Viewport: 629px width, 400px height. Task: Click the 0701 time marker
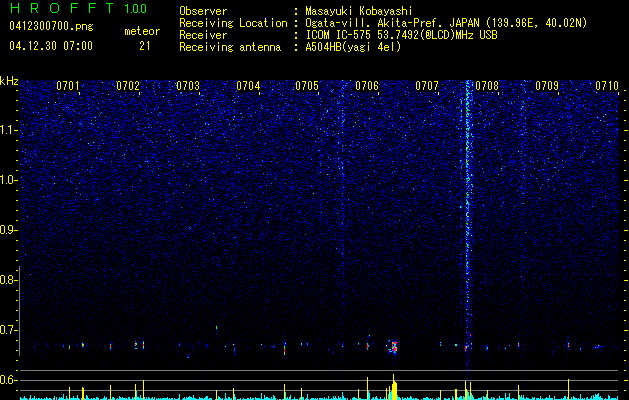(68, 86)
